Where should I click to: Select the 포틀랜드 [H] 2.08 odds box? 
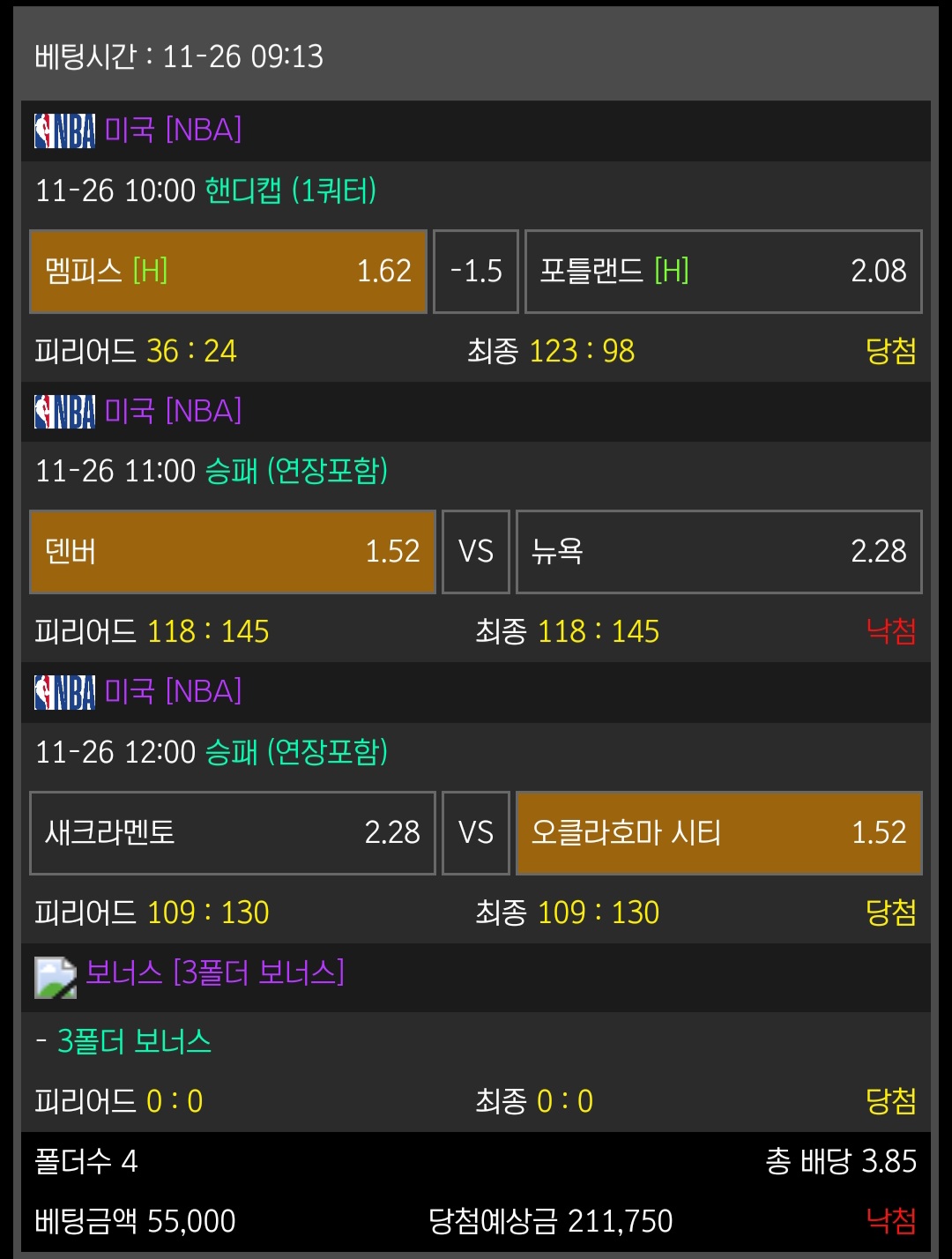coord(723,272)
